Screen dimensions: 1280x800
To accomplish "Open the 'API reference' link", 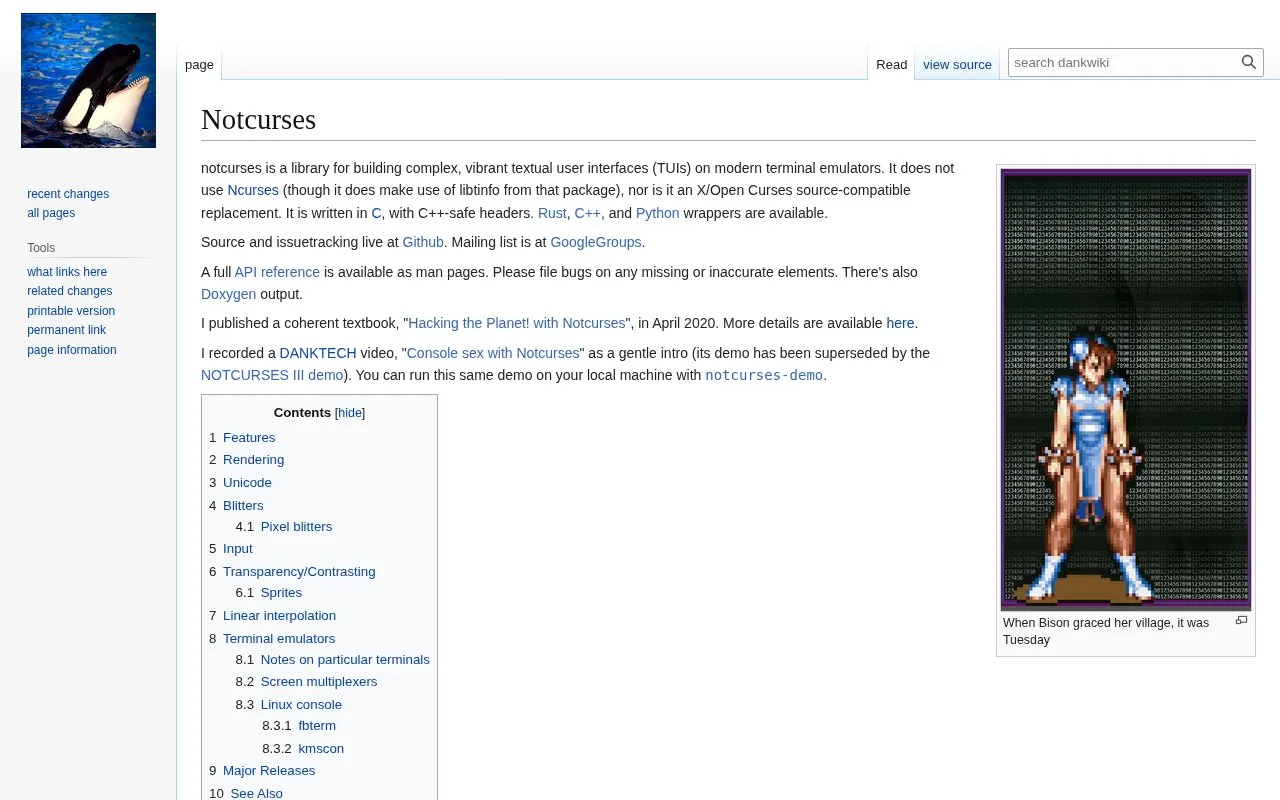I will 277,272.
